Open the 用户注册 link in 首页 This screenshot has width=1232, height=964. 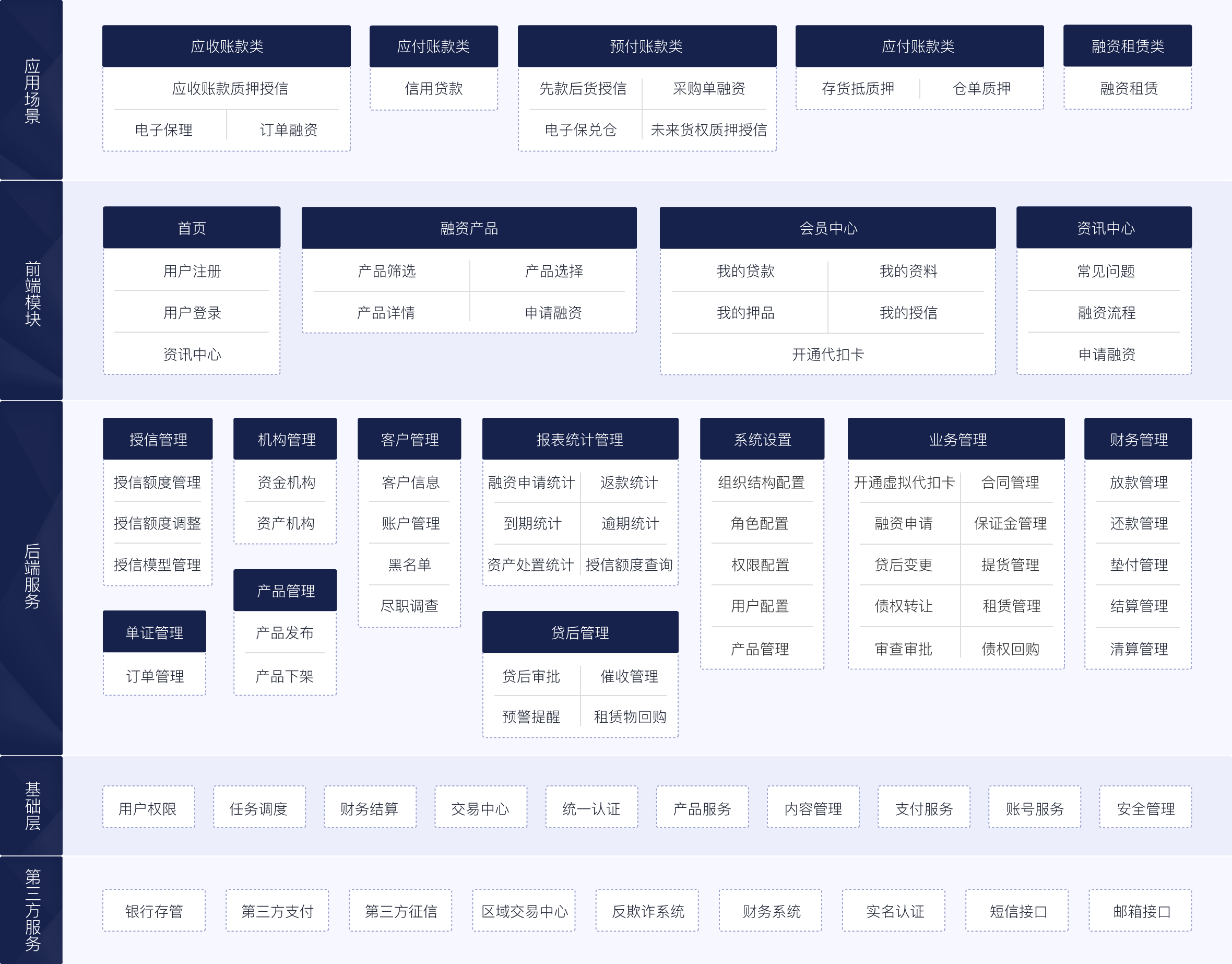(x=191, y=272)
